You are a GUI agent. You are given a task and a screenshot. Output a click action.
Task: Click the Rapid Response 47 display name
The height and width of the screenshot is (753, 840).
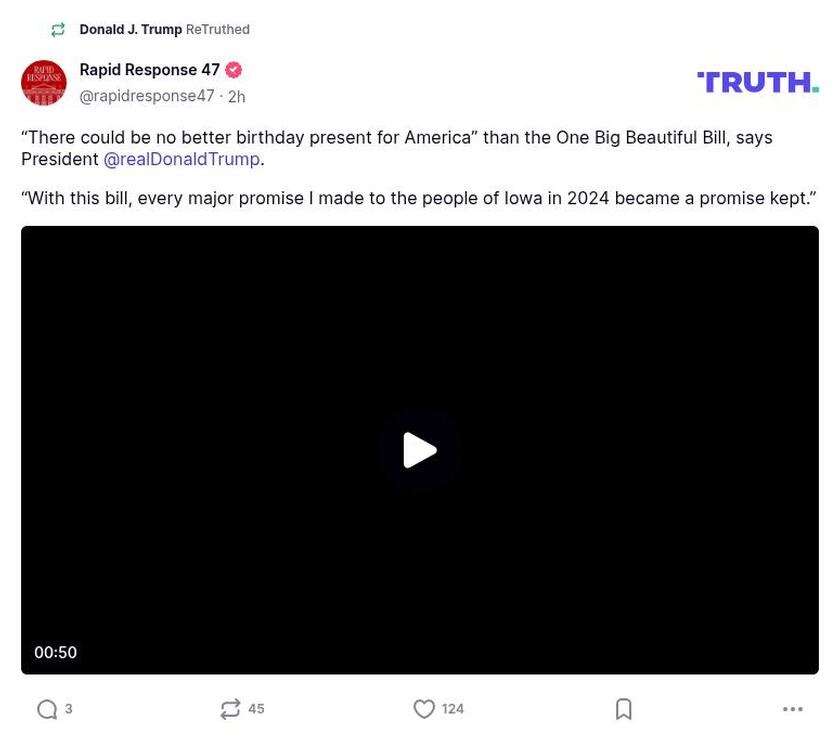[x=148, y=70]
